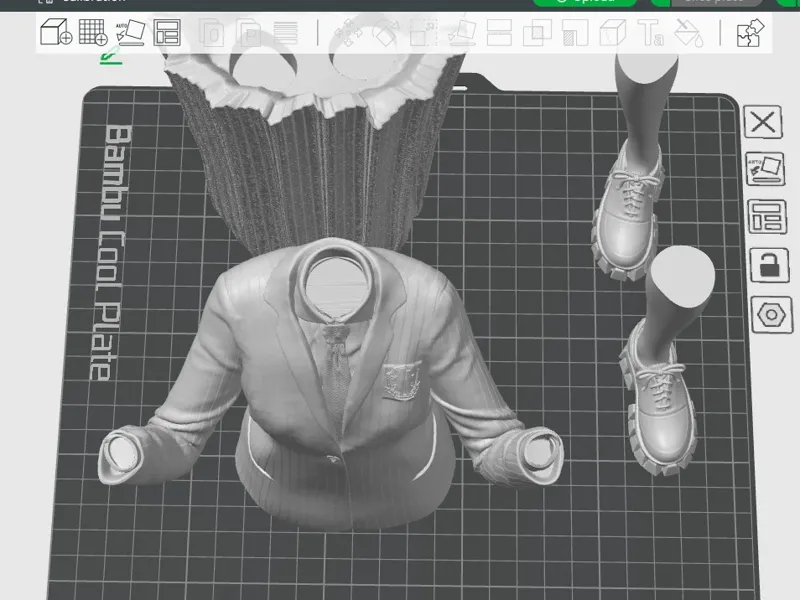Open the Seam painting cube tool

pyautogui.click(x=612, y=33)
